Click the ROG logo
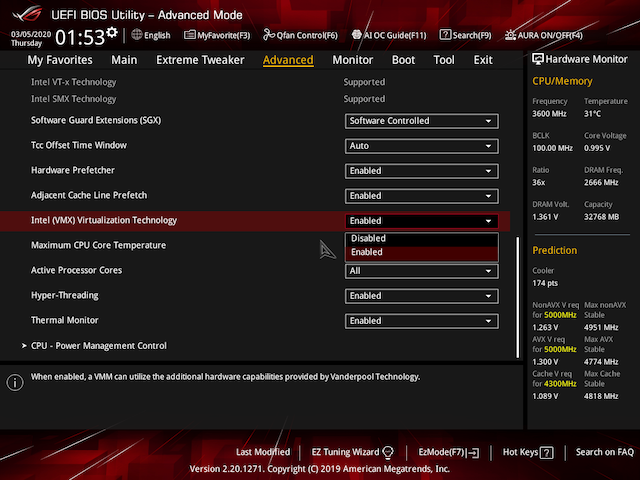 (x=27, y=14)
